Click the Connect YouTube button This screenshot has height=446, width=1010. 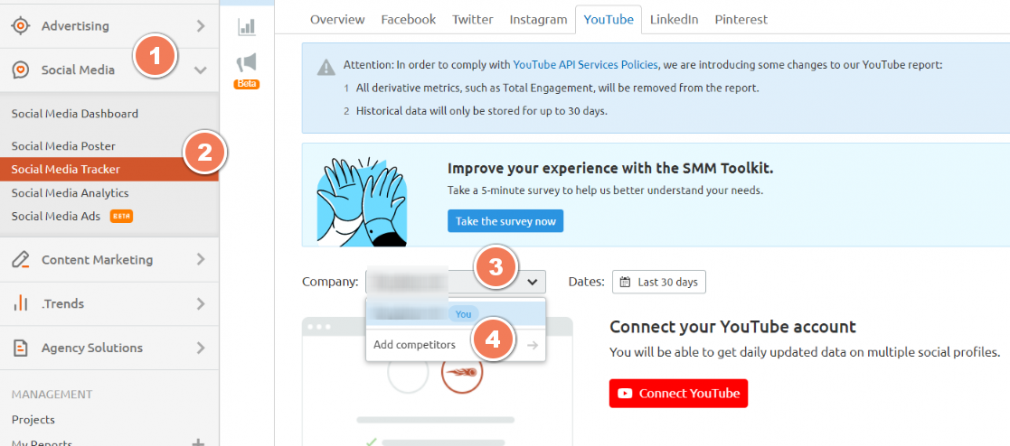[678, 393]
